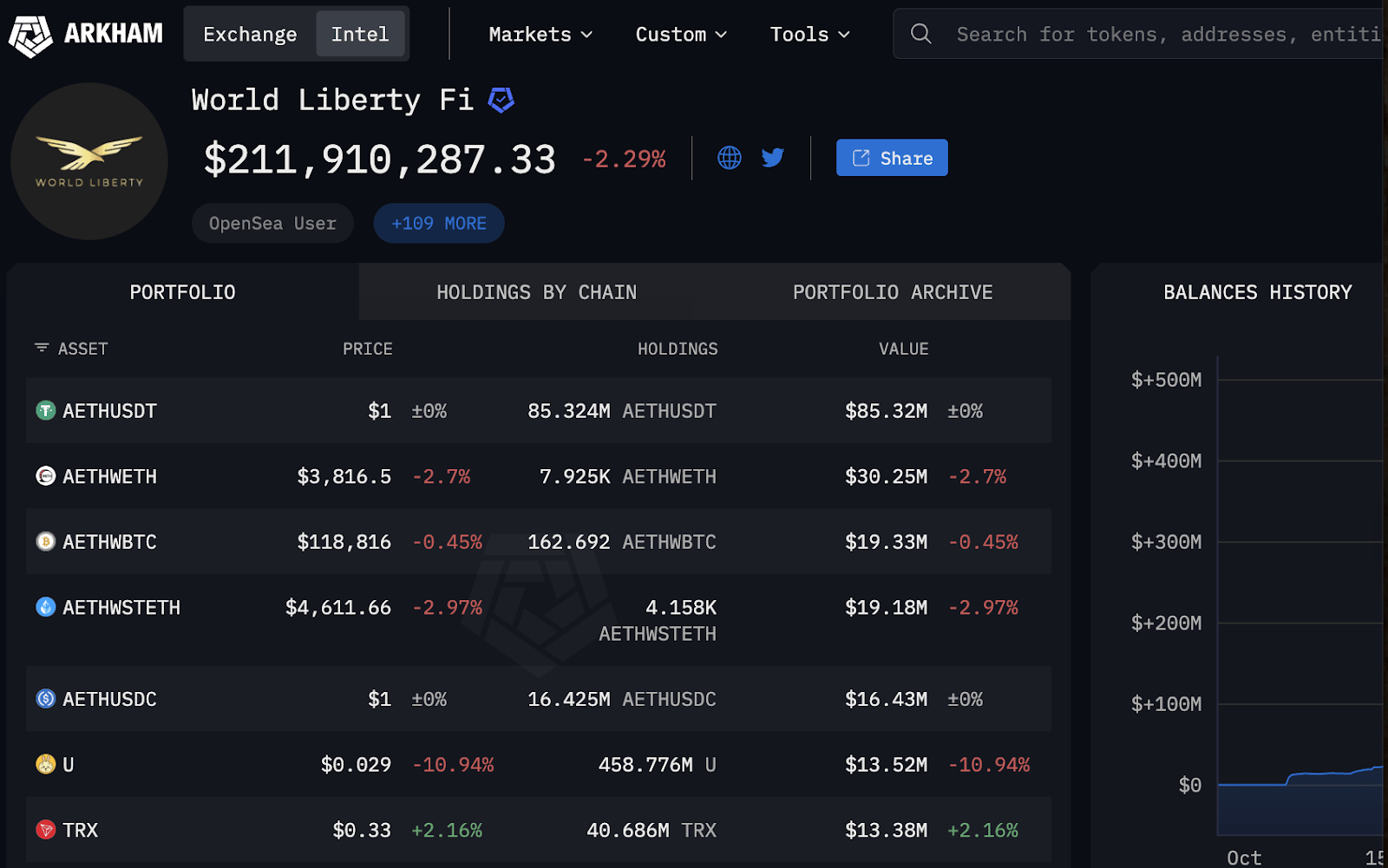Click the filter icon next to ASSET header
Screen dimensions: 1388x868
click(x=42, y=348)
